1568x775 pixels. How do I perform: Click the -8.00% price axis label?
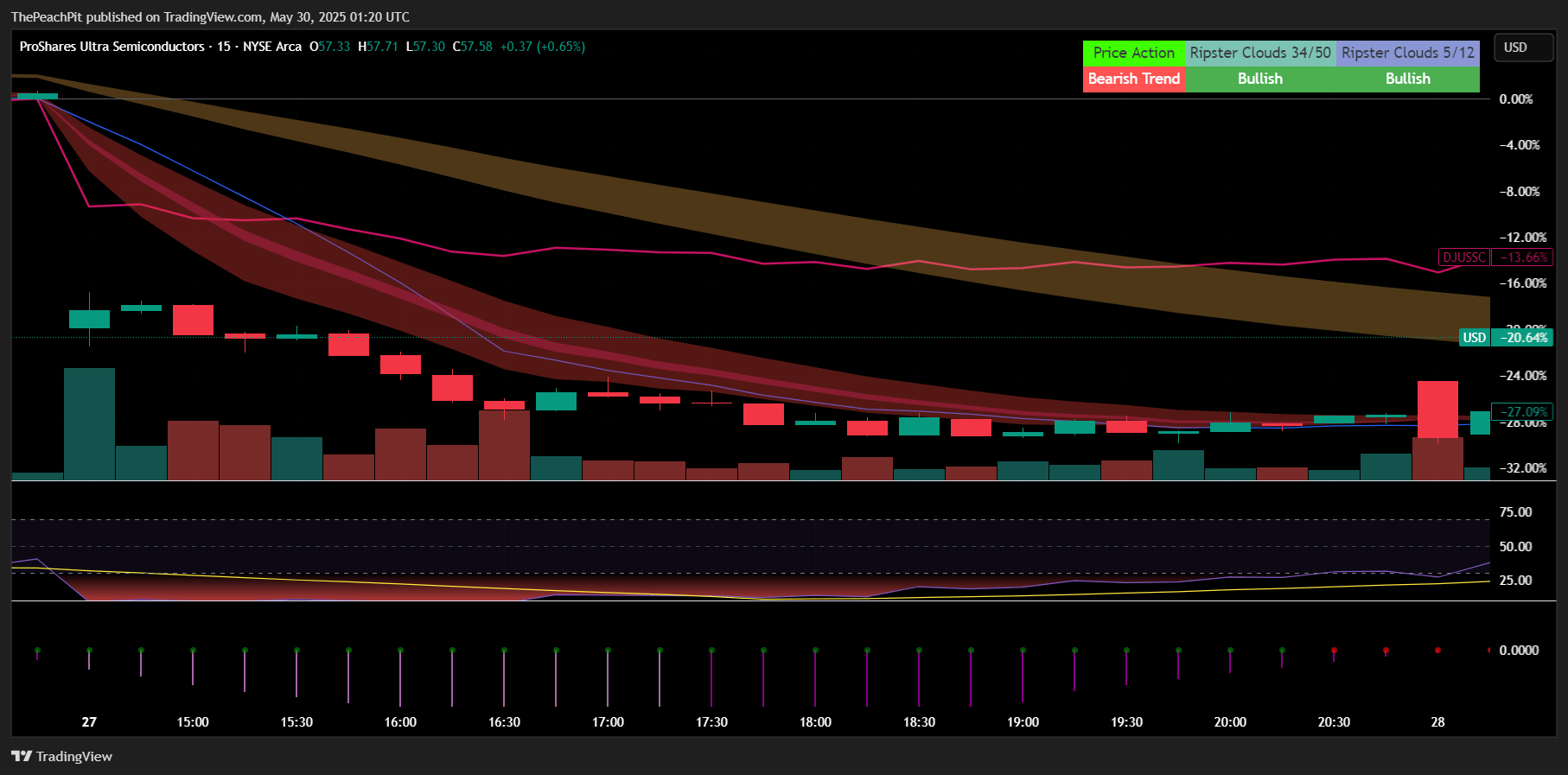pyautogui.click(x=1520, y=192)
